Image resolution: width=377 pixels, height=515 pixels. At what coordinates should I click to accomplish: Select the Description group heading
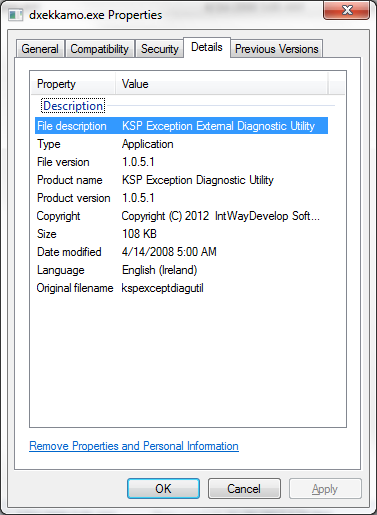click(73, 106)
